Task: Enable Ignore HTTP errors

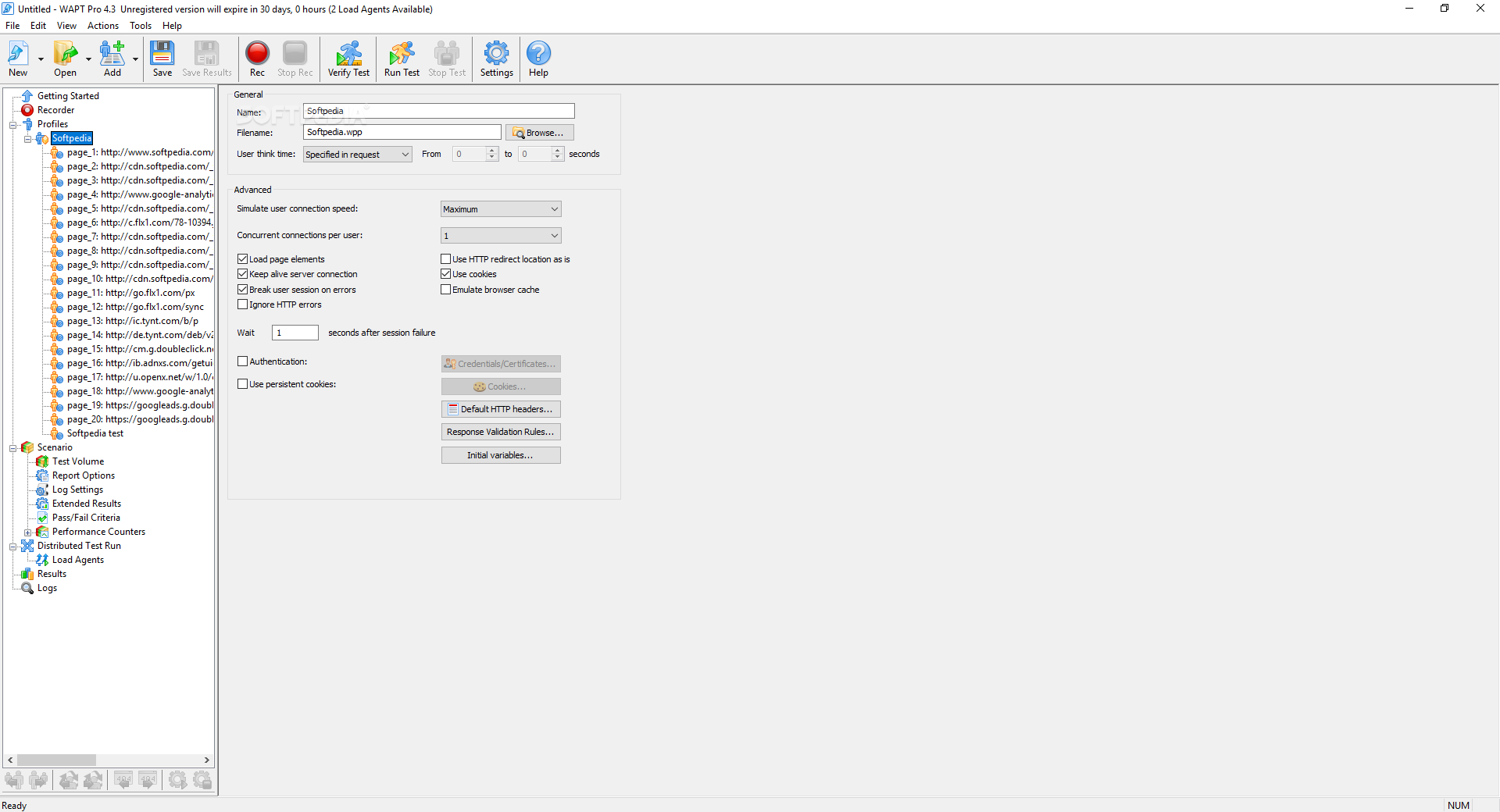Action: (242, 304)
